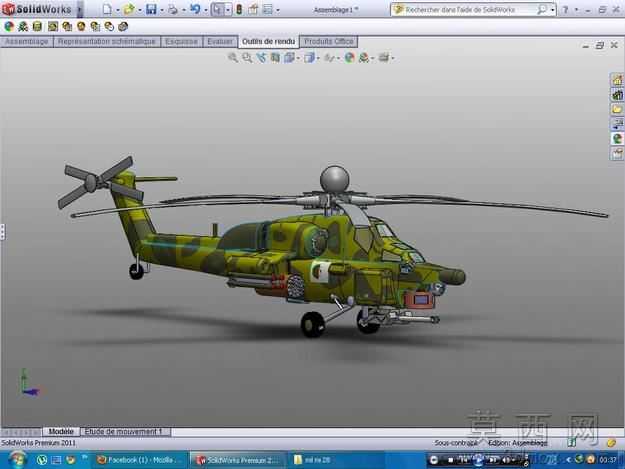
Task: Expand the Apply Scene dropdown arrow
Action: click(372, 59)
